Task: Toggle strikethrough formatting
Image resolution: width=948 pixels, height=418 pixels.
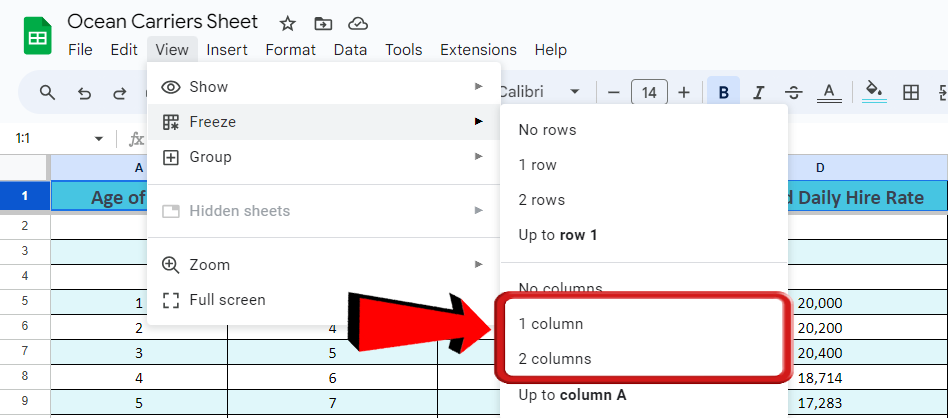Action: (793, 92)
